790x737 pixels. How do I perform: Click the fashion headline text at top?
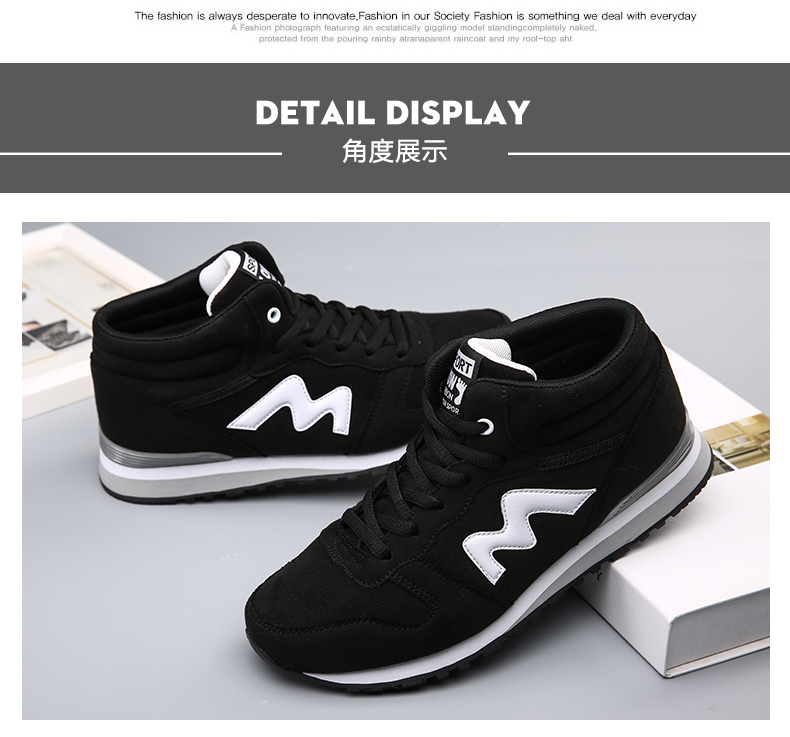coord(415,16)
